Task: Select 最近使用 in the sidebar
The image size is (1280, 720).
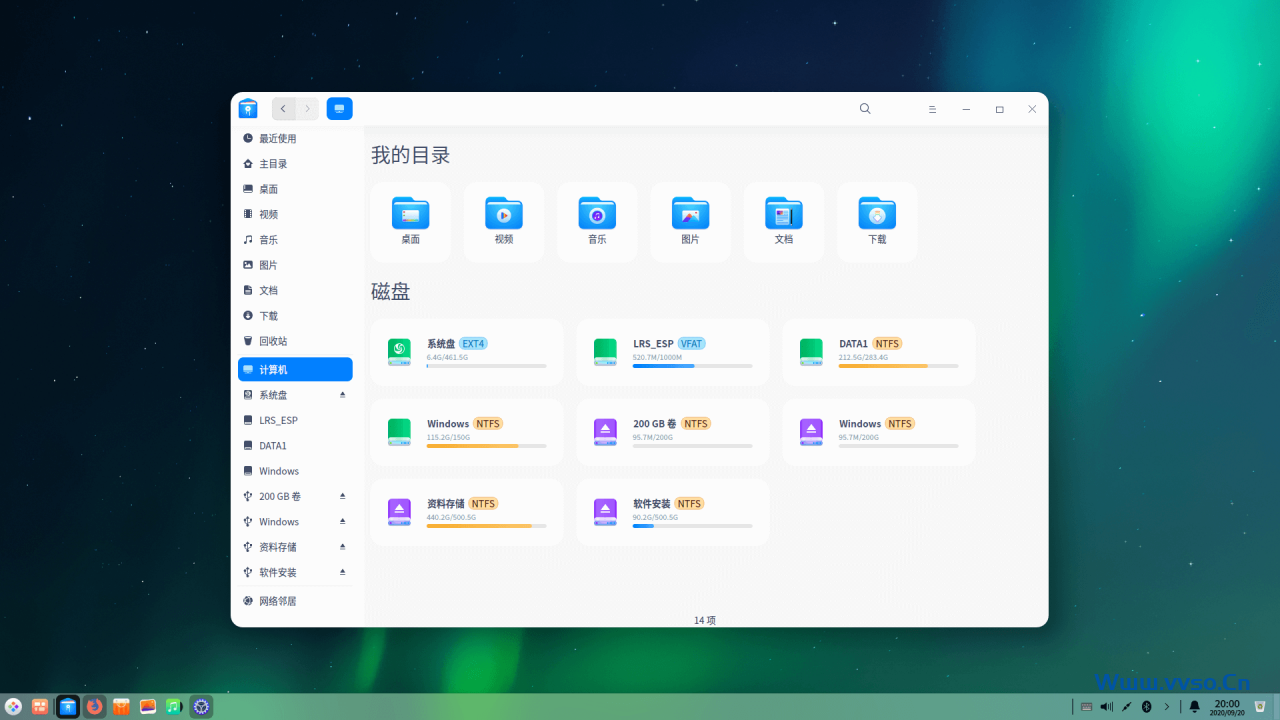Action: pos(278,138)
